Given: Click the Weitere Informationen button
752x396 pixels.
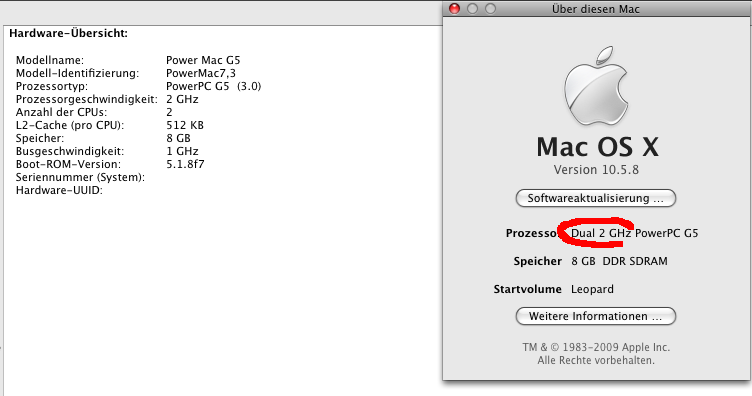Looking at the screenshot, I should (x=596, y=316).
